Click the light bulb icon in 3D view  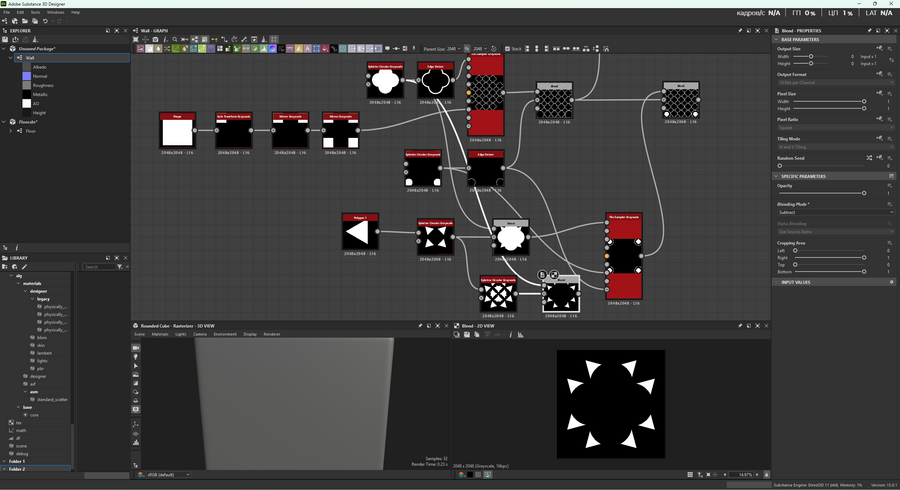(136, 356)
